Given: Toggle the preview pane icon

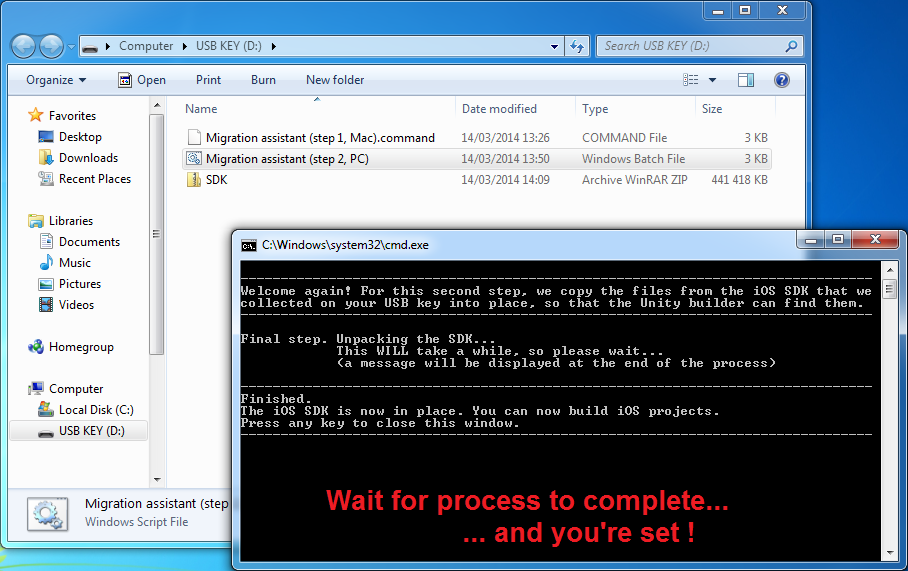Looking at the screenshot, I should 746,80.
